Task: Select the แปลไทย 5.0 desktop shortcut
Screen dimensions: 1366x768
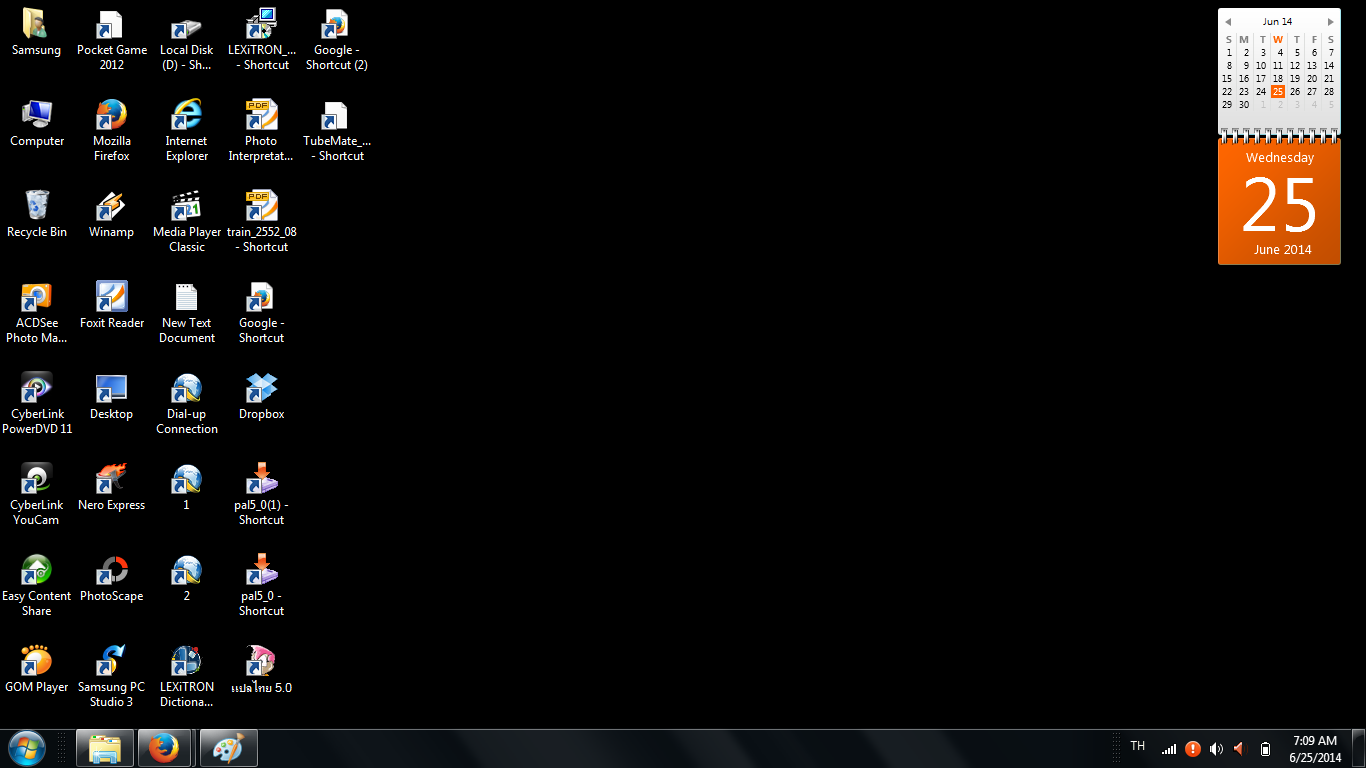Action: 262,671
